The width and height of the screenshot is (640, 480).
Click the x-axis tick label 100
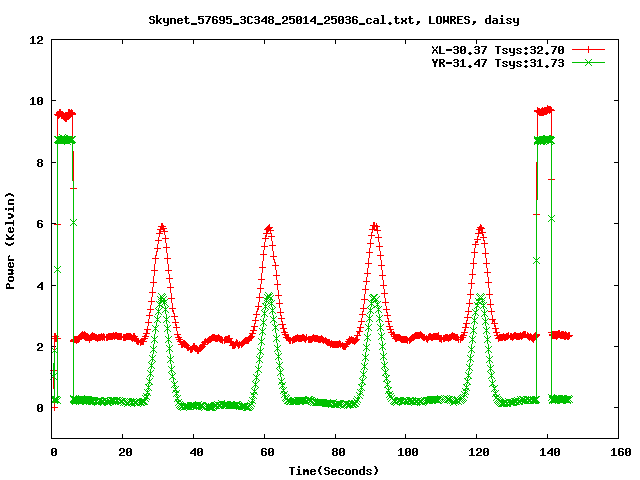(408, 452)
